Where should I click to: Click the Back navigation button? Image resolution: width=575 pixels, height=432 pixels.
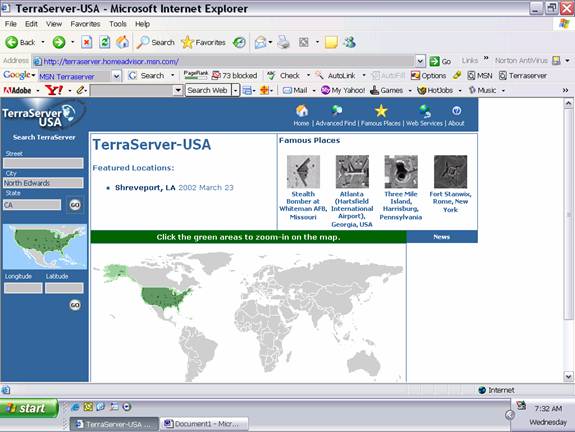click(x=20, y=43)
